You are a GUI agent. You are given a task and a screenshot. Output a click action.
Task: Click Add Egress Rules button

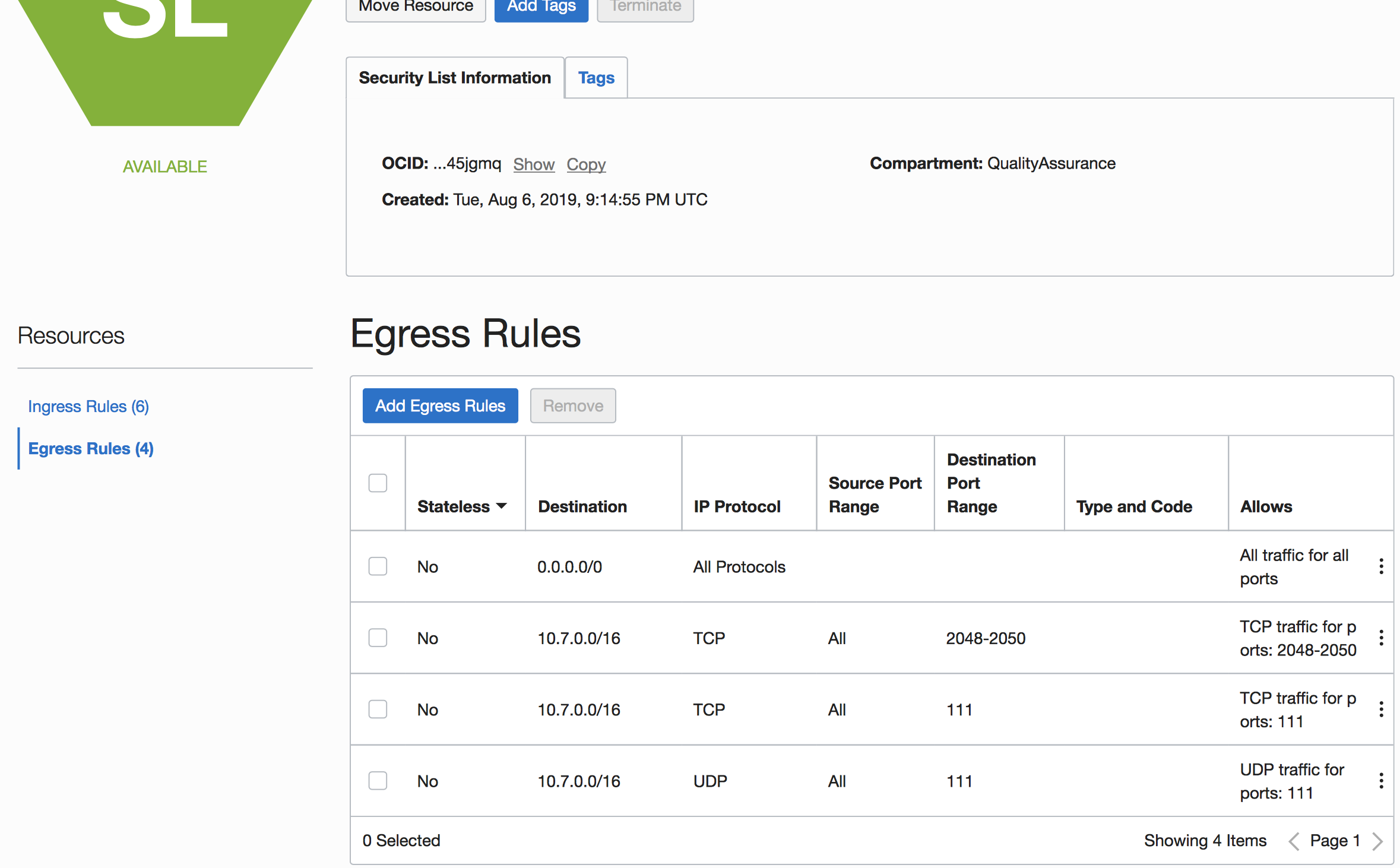440,406
